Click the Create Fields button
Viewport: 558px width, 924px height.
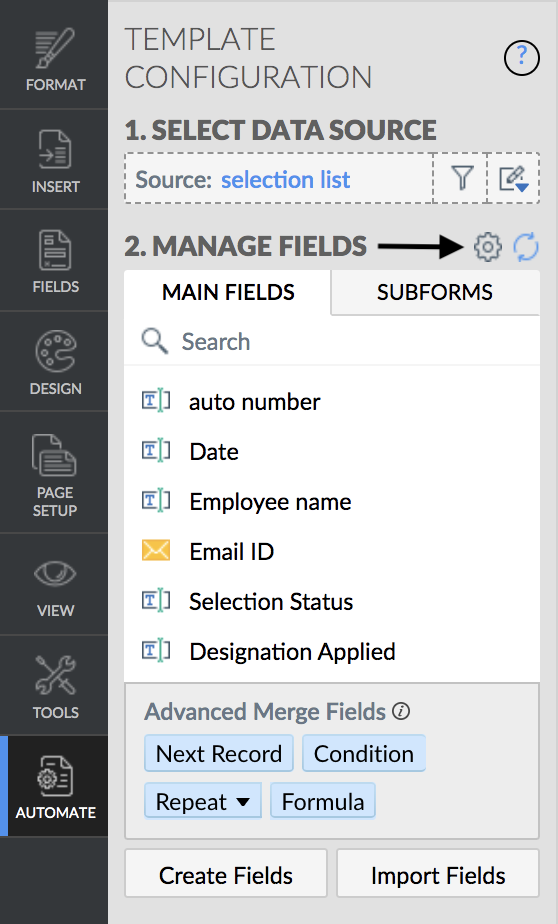pyautogui.click(x=226, y=875)
